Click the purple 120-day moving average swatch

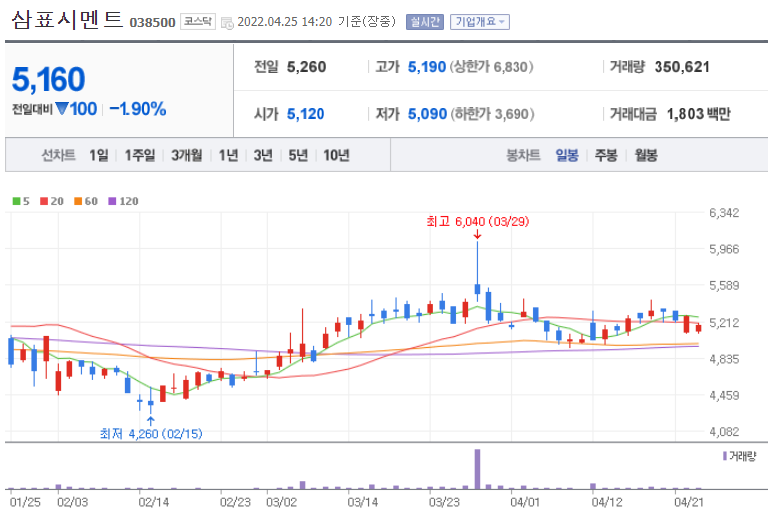112,201
